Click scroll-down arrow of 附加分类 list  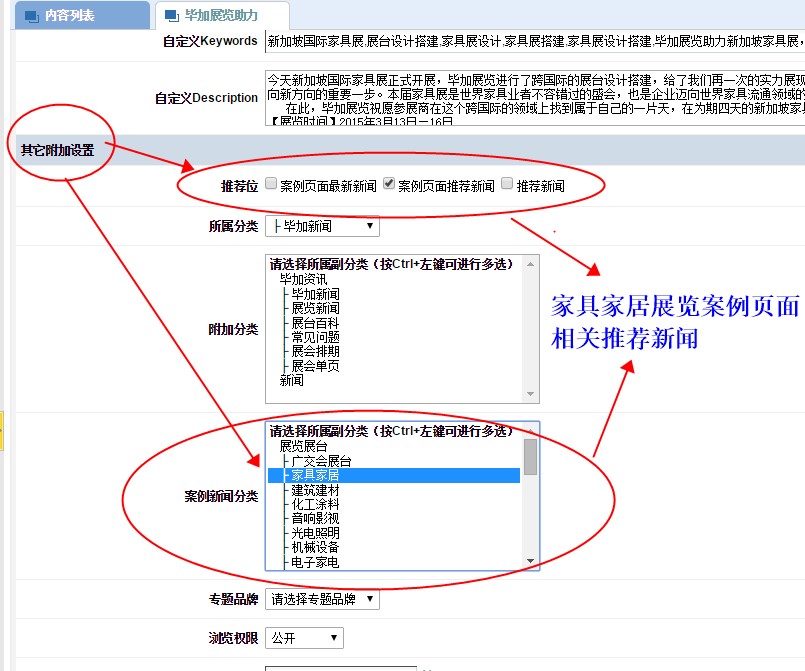pyautogui.click(x=531, y=395)
